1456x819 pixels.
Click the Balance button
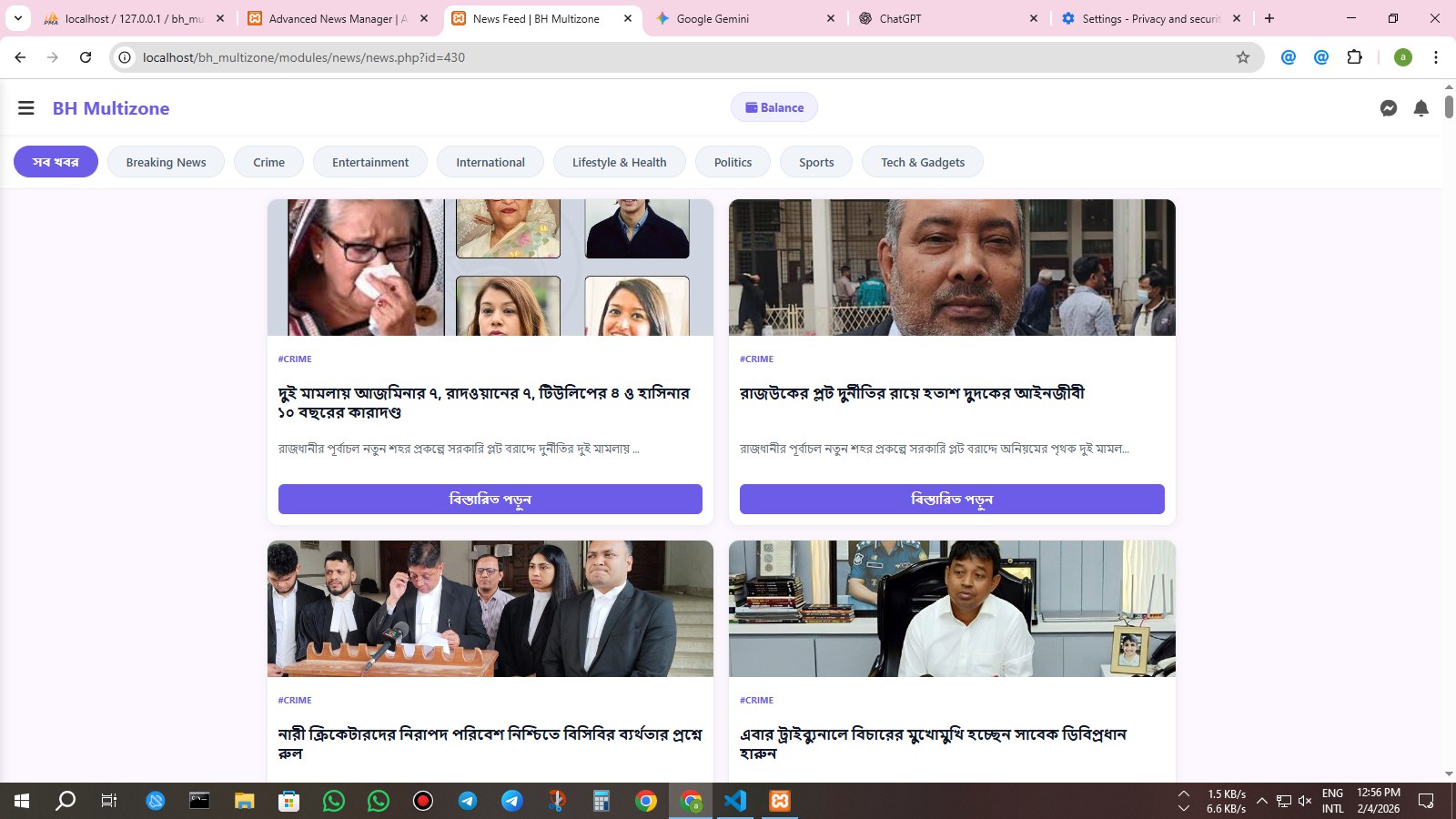(x=773, y=107)
